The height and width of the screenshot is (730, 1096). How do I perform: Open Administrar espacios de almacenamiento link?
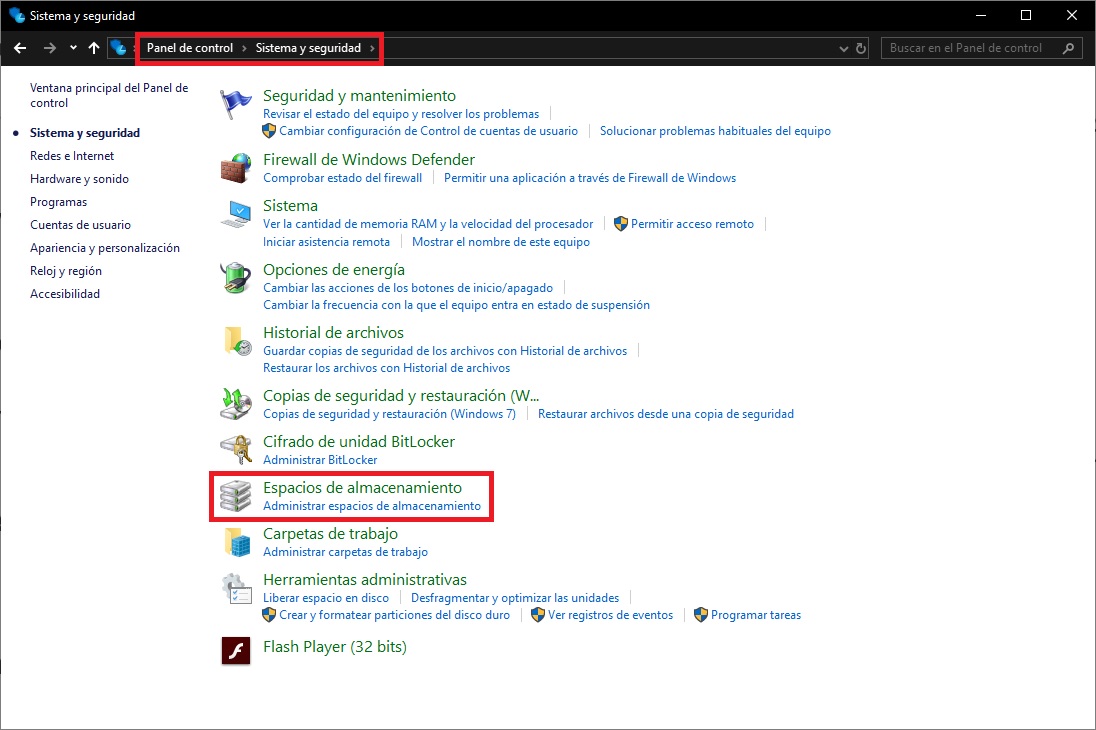371,506
